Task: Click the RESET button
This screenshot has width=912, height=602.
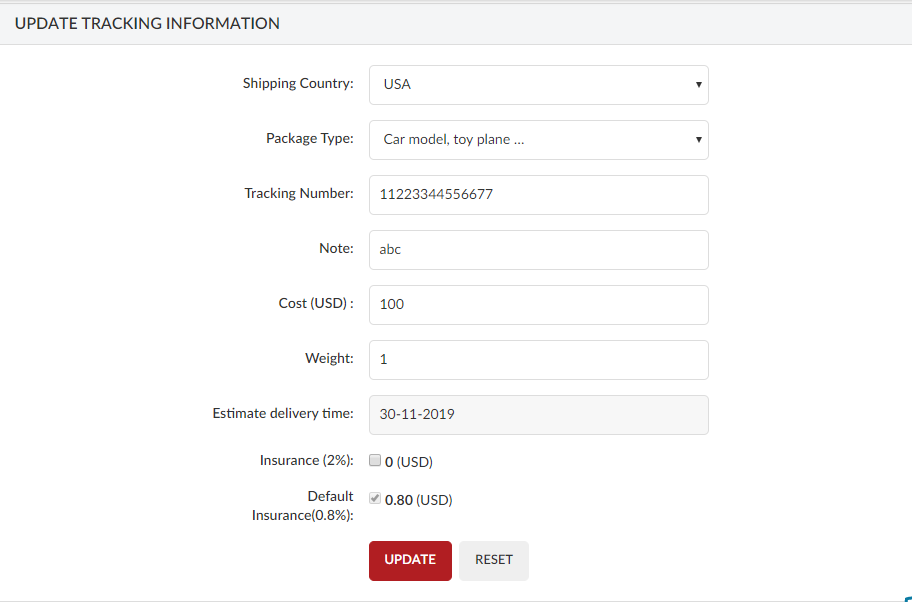Action: [494, 561]
